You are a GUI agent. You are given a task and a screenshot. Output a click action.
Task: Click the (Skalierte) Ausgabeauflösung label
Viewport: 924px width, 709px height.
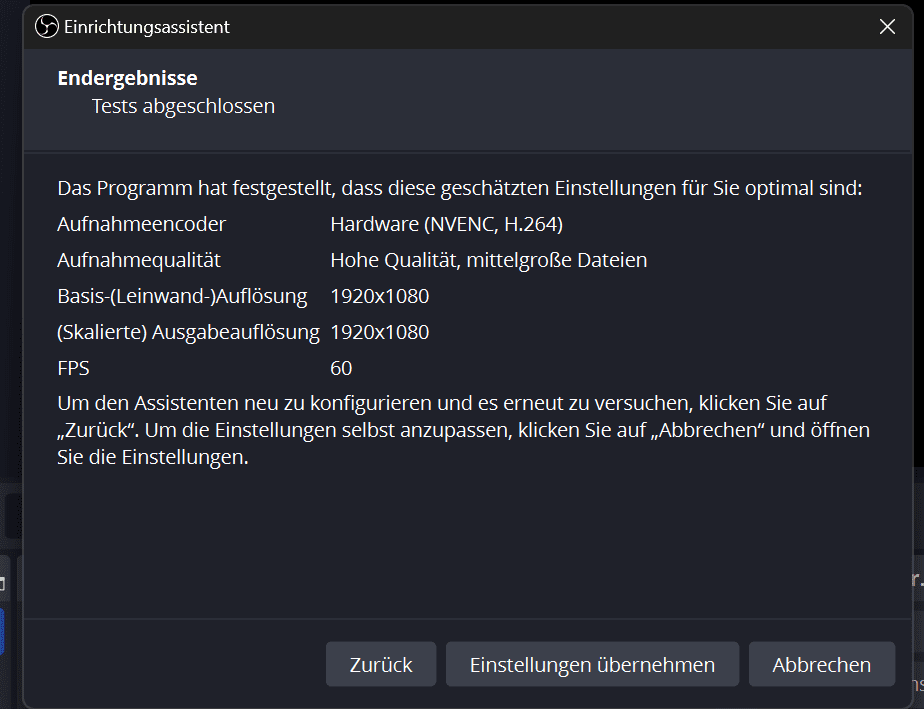[188, 332]
